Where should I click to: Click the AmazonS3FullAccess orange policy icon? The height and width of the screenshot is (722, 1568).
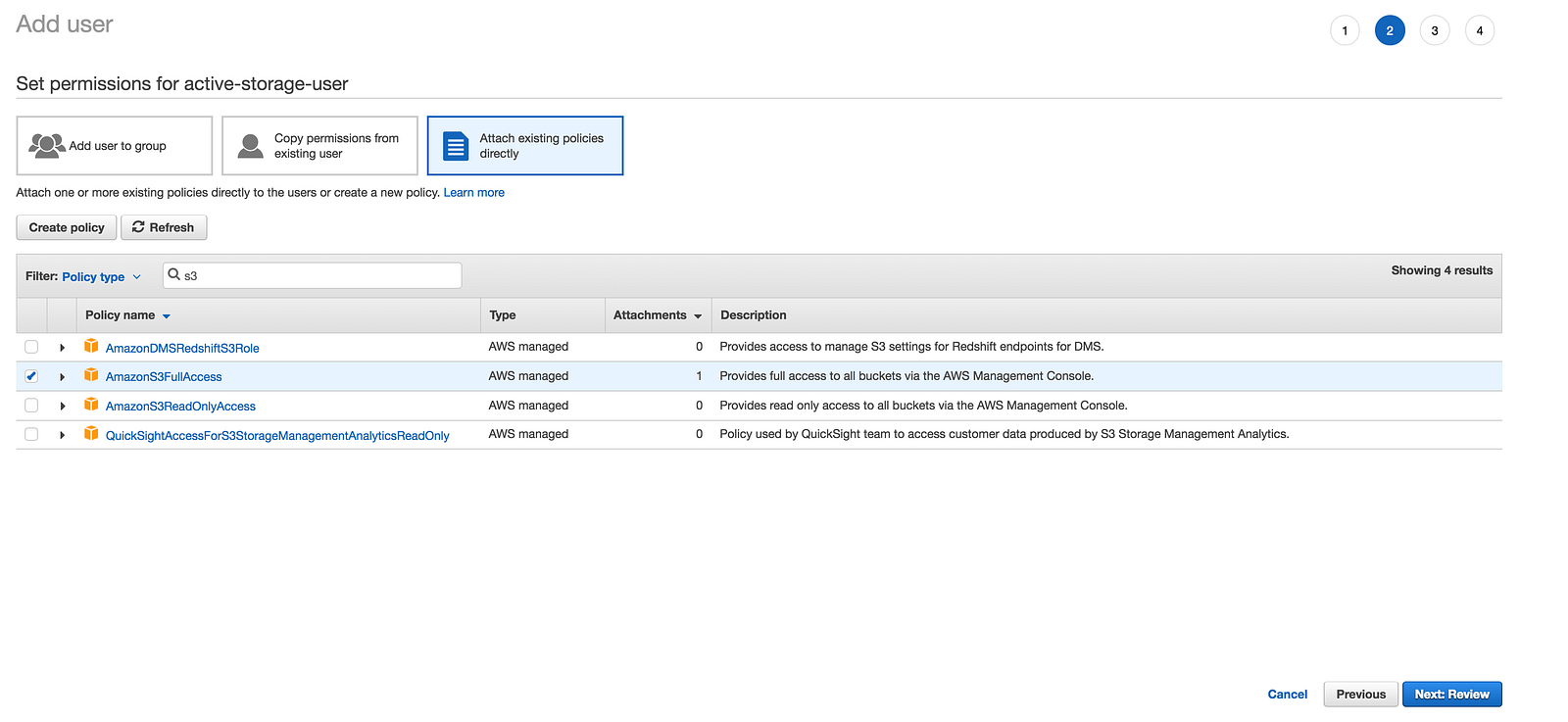(x=91, y=375)
